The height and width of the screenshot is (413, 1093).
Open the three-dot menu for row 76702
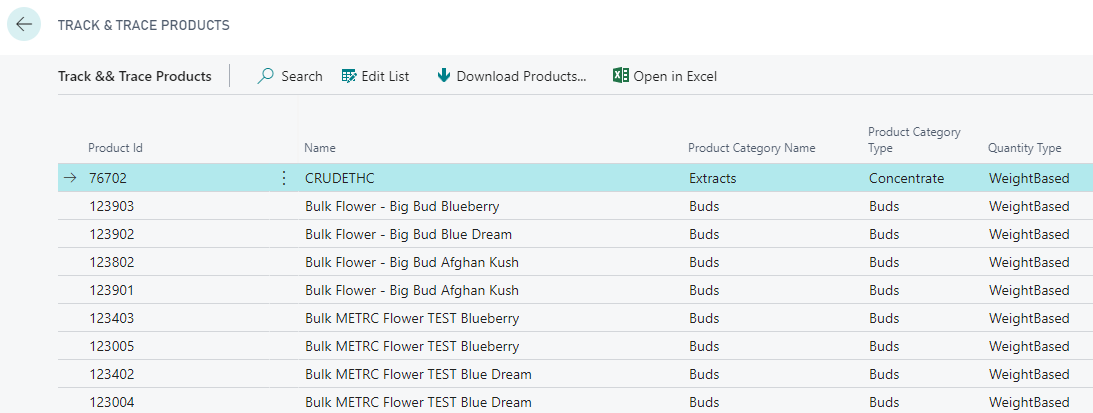pos(283,178)
